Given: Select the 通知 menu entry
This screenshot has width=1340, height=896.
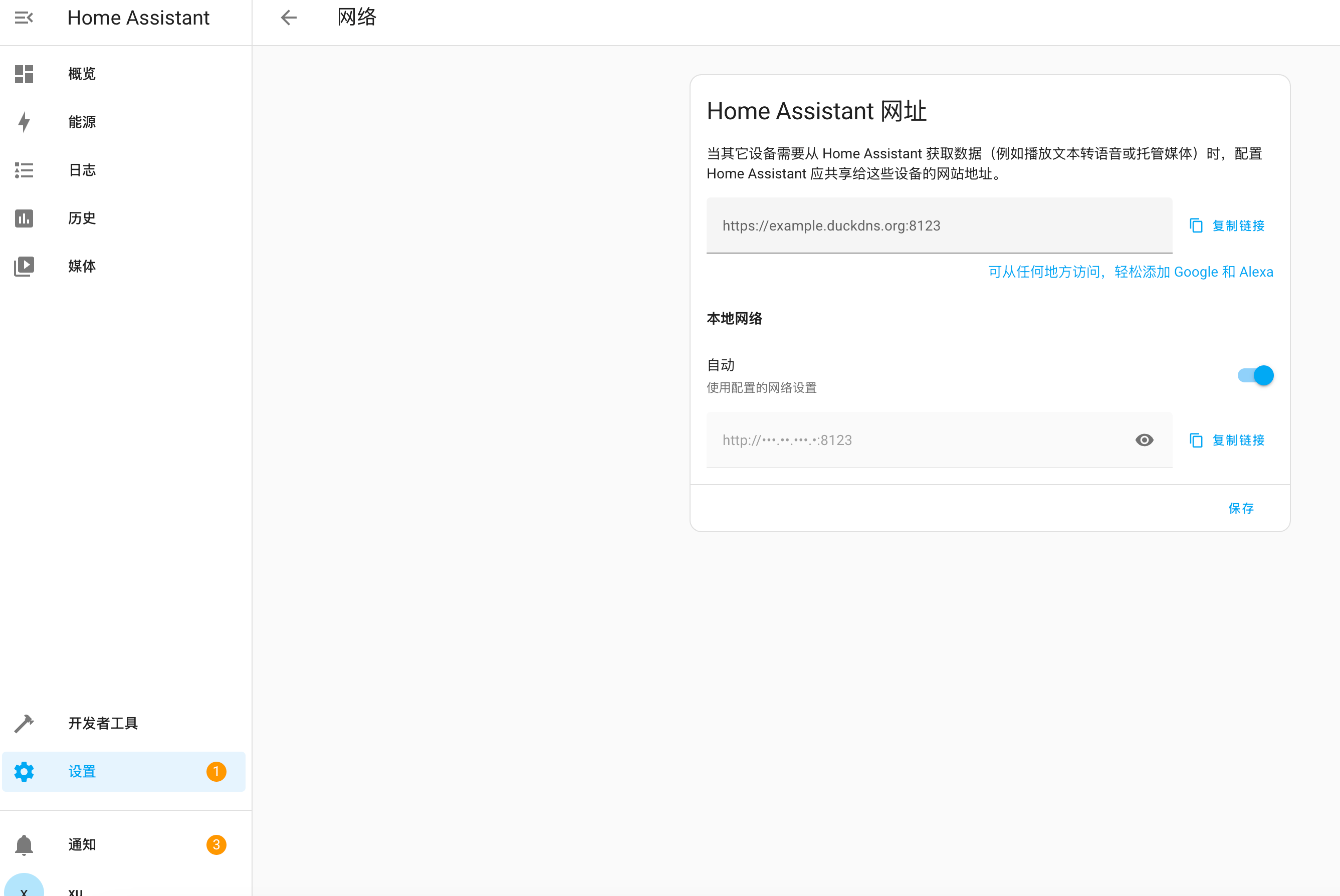Looking at the screenshot, I should point(82,843).
